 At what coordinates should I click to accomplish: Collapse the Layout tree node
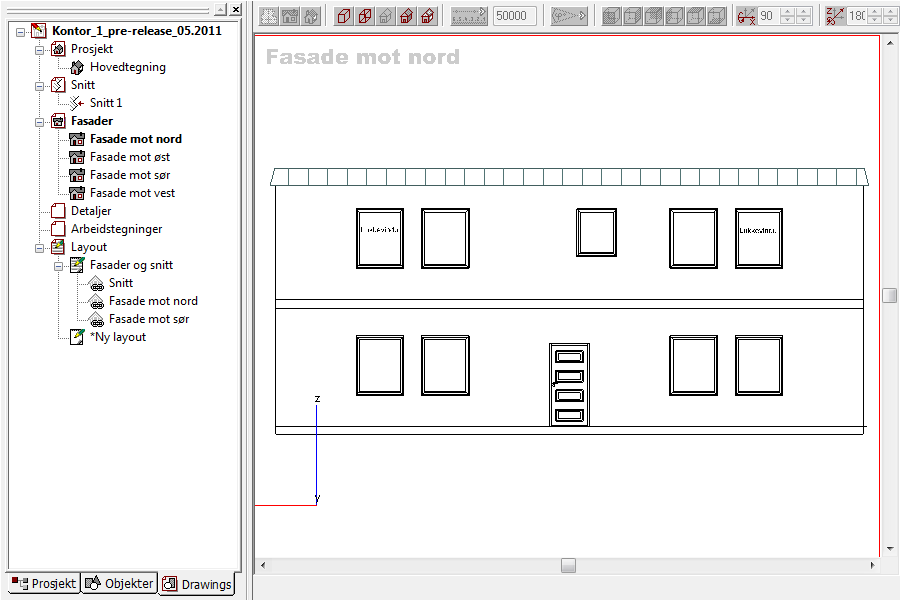click(x=39, y=248)
